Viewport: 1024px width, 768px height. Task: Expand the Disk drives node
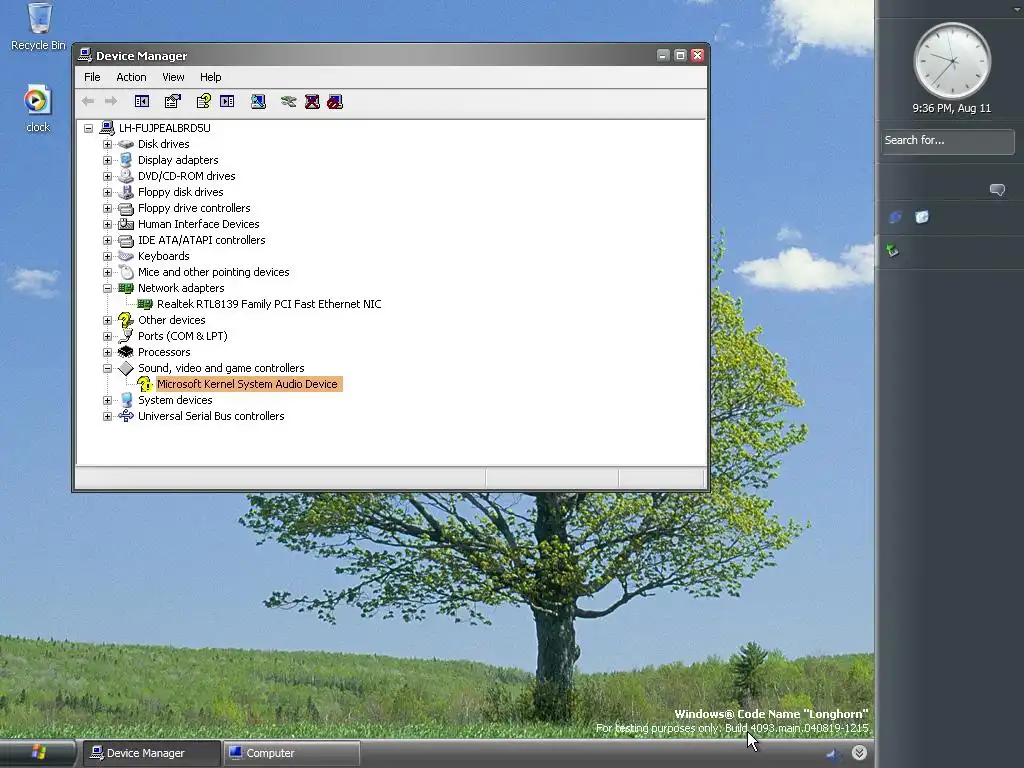point(107,144)
